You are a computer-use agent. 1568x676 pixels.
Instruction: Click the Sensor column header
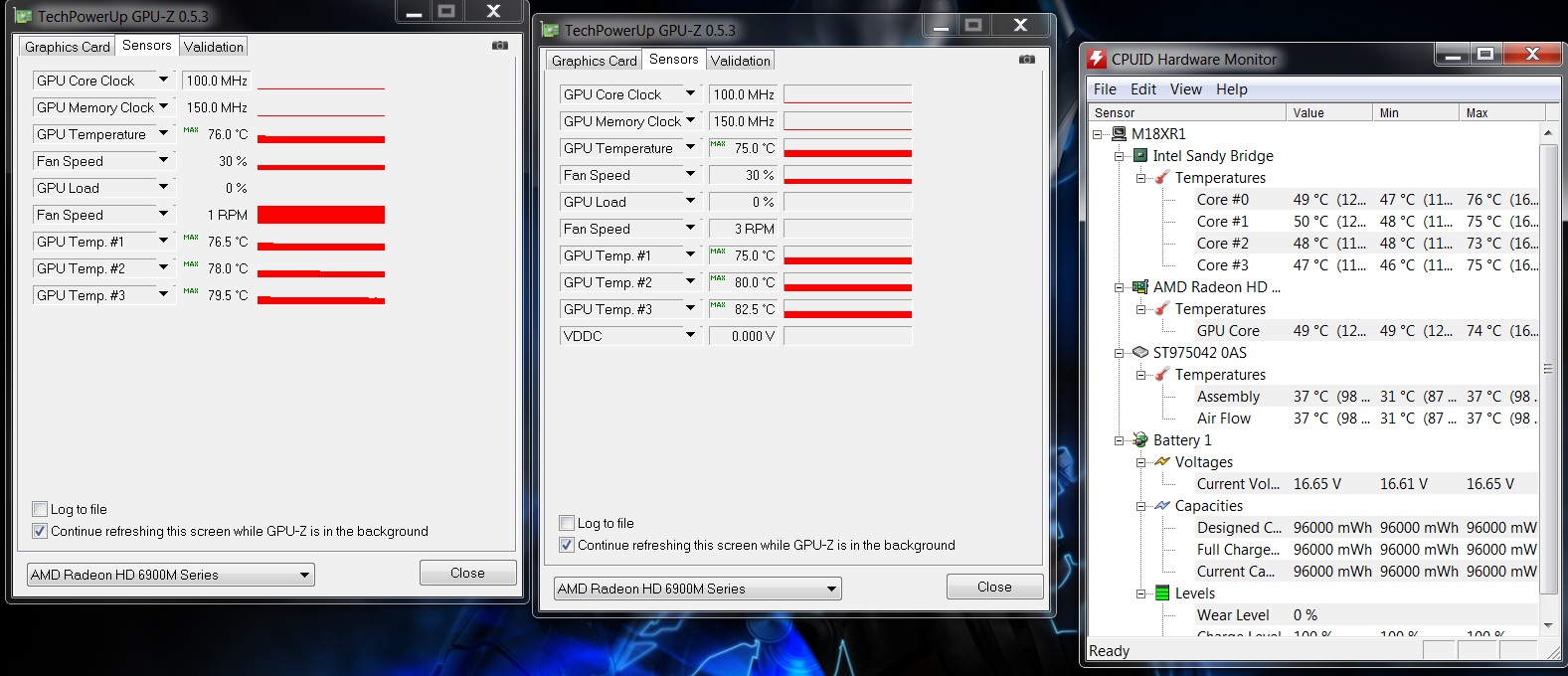pos(1188,112)
